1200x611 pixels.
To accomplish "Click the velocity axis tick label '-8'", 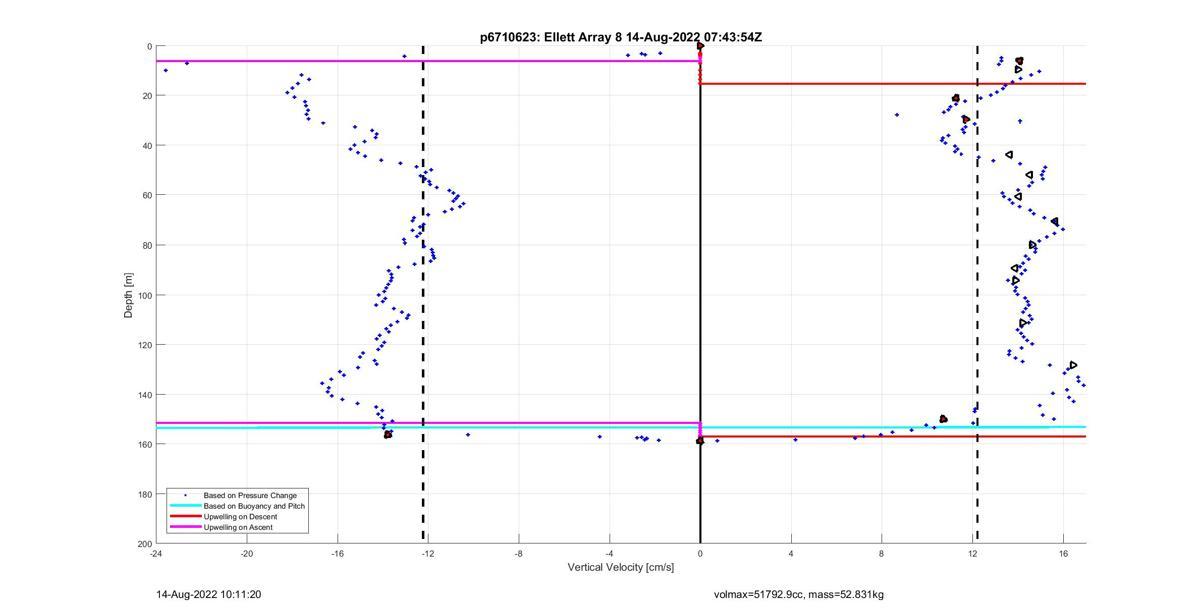I will coord(518,553).
